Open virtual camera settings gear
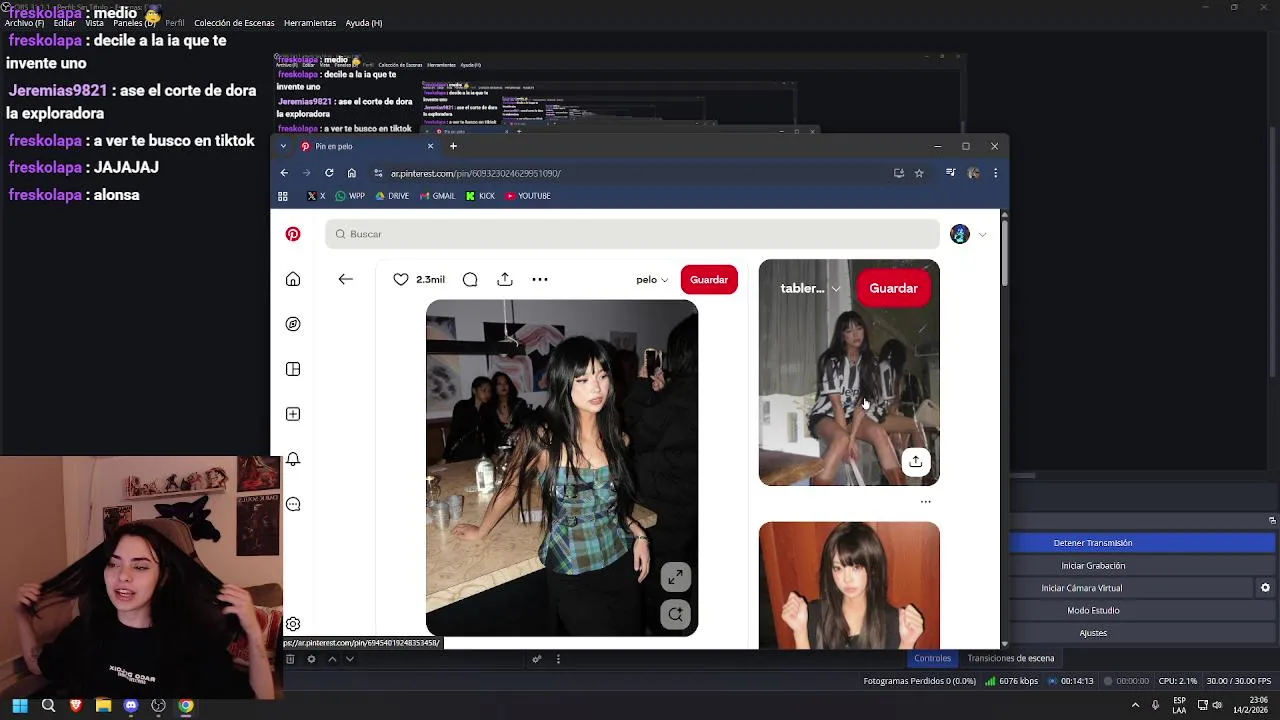Image resolution: width=1280 pixels, height=720 pixels. pos(1265,588)
